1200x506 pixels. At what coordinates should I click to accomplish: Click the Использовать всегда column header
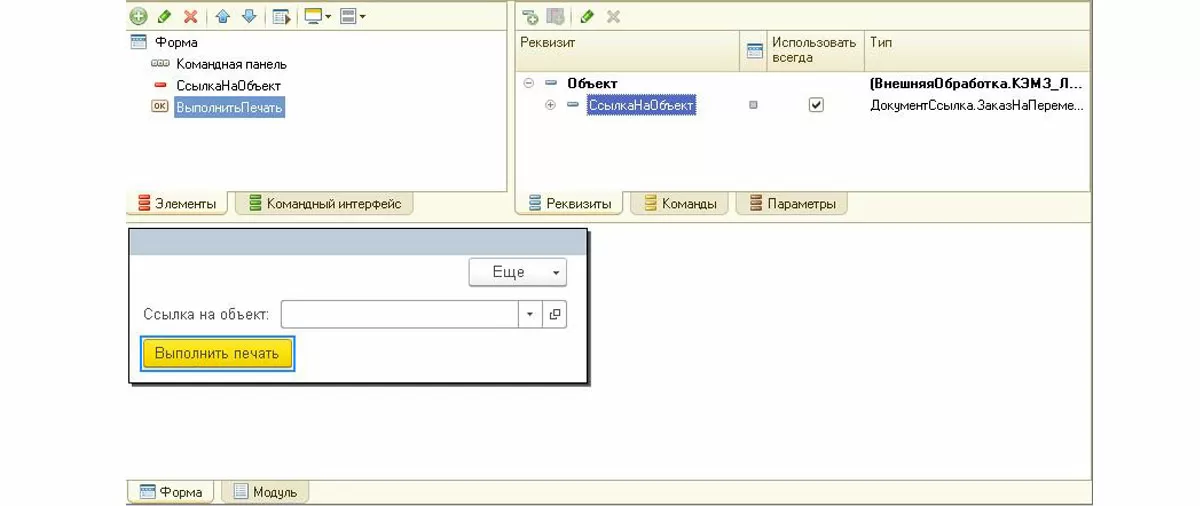pyautogui.click(x=816, y=50)
